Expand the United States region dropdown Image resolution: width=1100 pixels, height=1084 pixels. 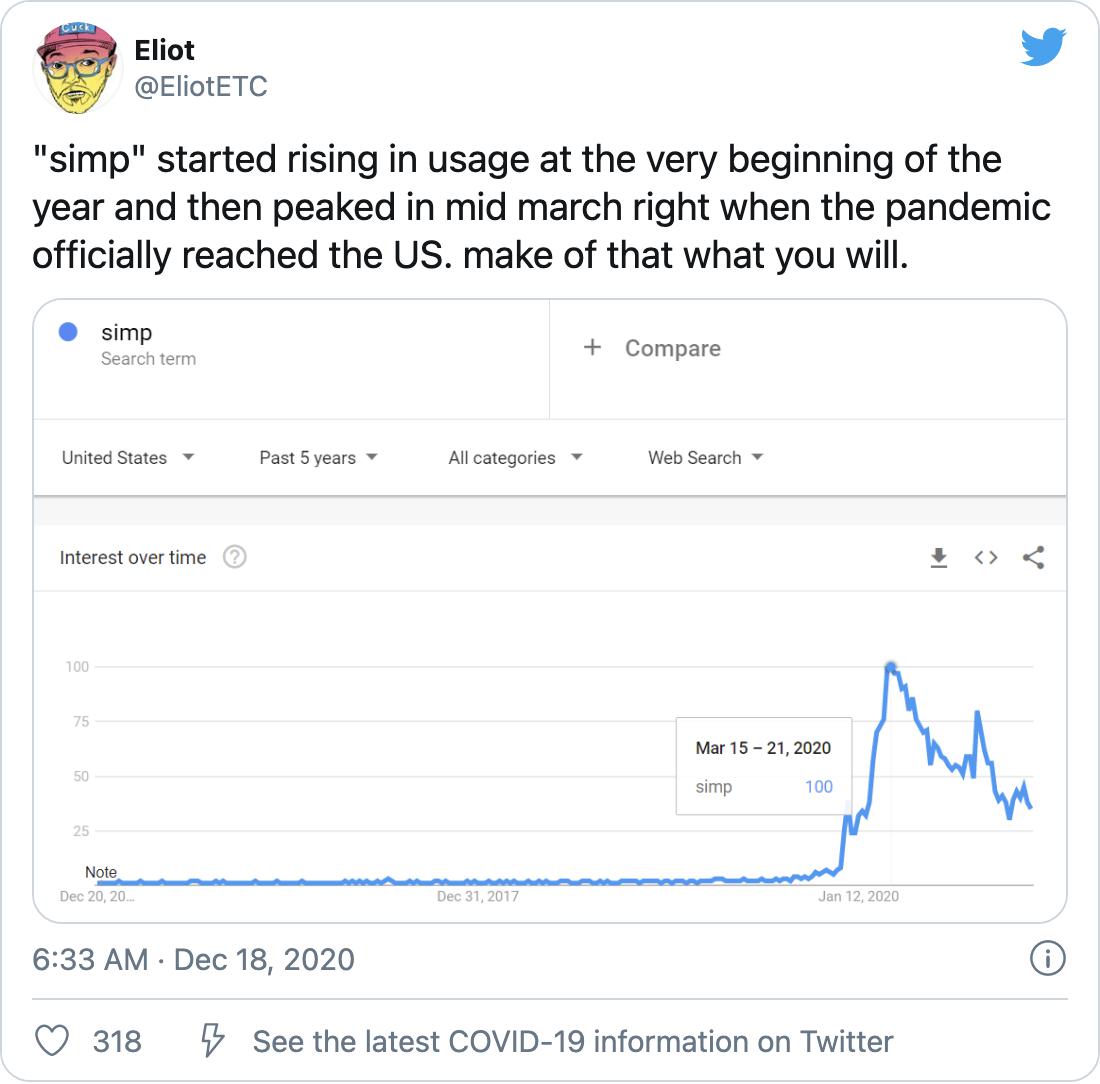click(x=127, y=458)
